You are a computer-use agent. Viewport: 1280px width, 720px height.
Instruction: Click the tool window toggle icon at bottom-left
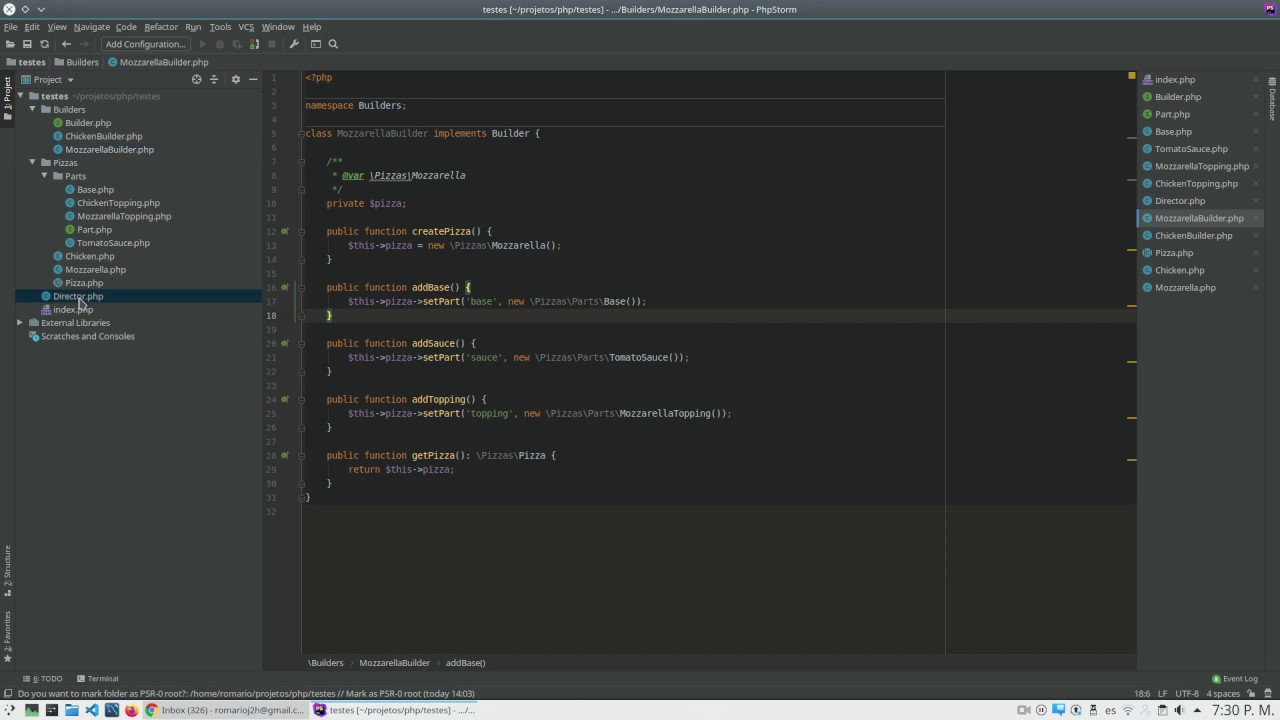pos(8,693)
